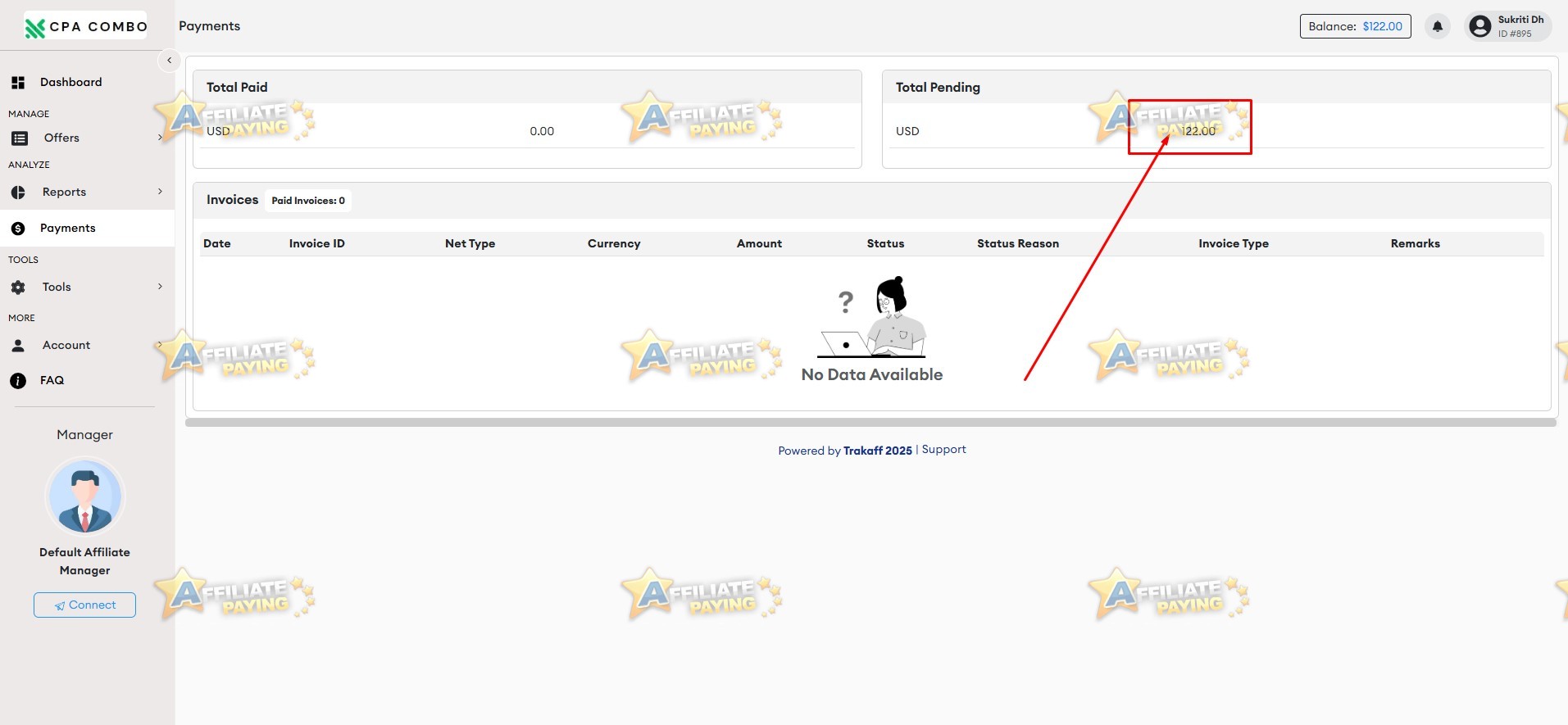Click the Account person icon
Image resolution: width=1568 pixels, height=725 pixels.
pyautogui.click(x=18, y=346)
